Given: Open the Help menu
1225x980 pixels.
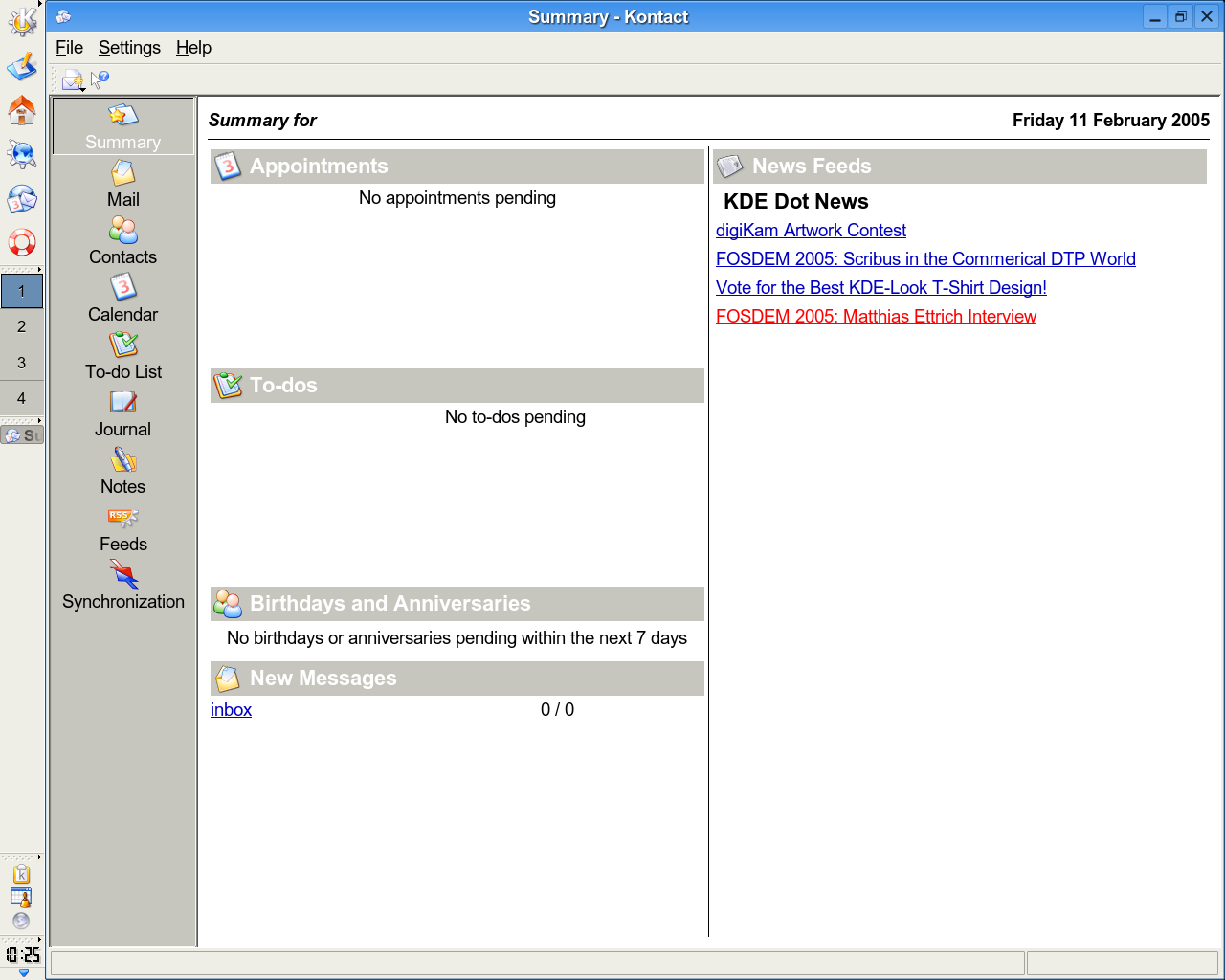Looking at the screenshot, I should coord(193,48).
